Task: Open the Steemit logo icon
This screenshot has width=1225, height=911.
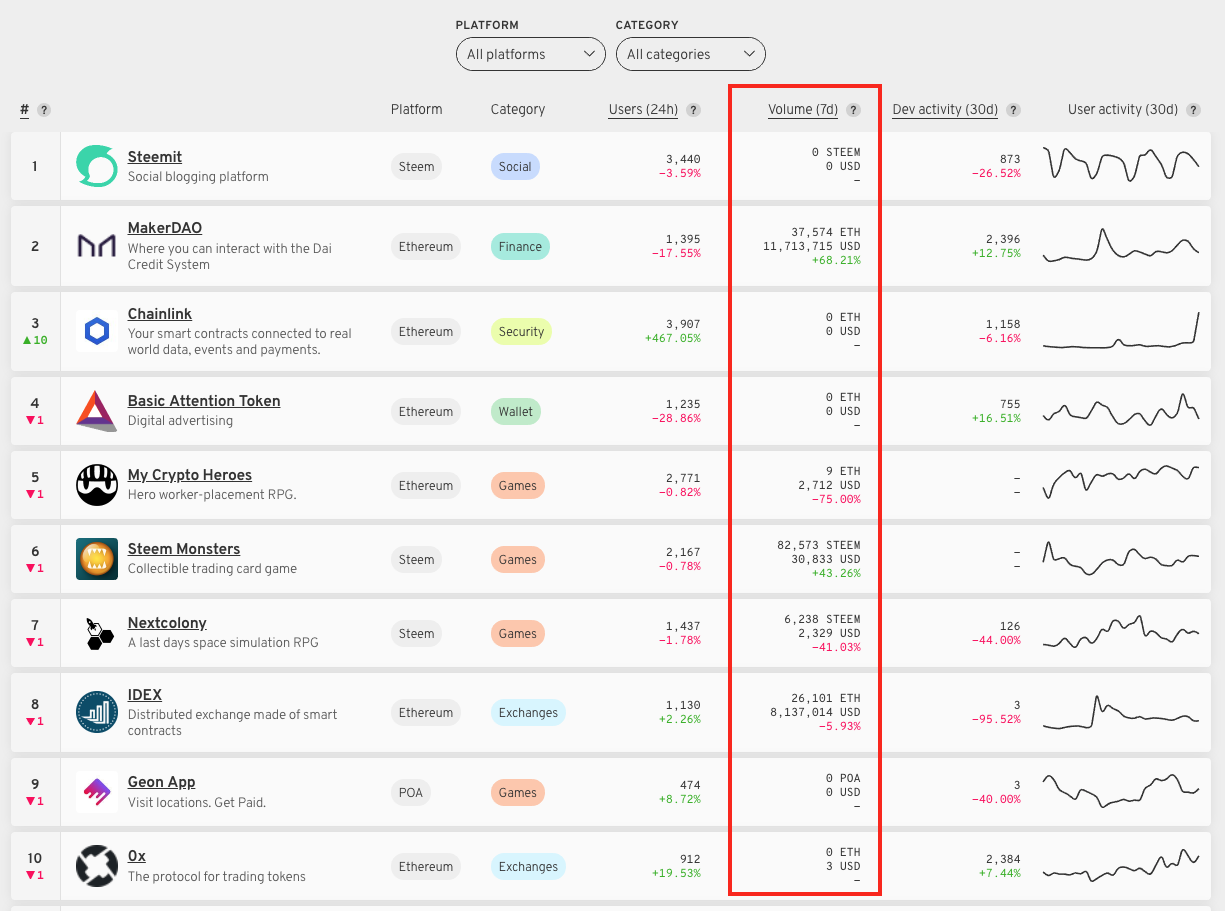Action: pyautogui.click(x=97, y=166)
